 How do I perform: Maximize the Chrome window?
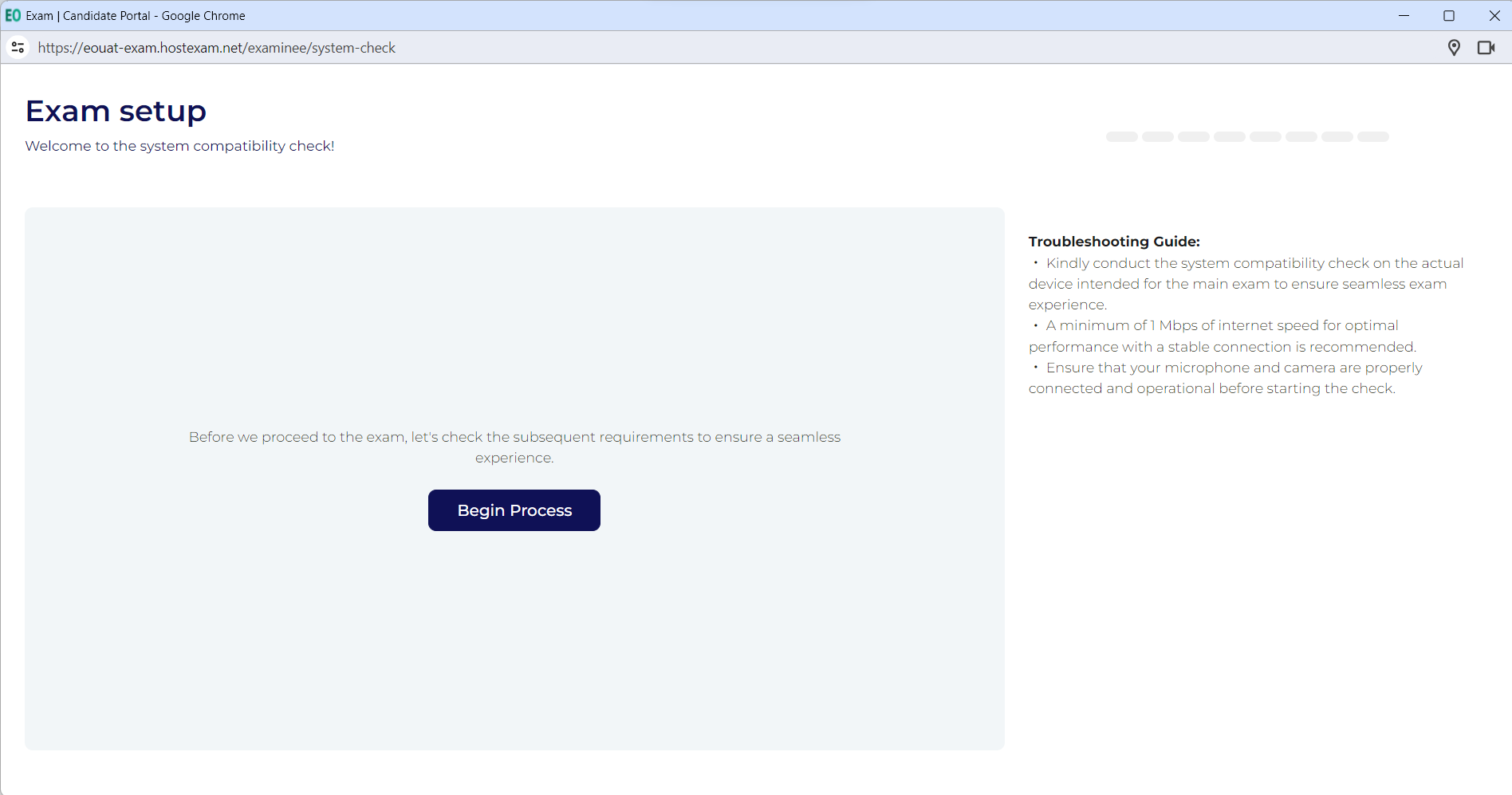pos(1449,15)
